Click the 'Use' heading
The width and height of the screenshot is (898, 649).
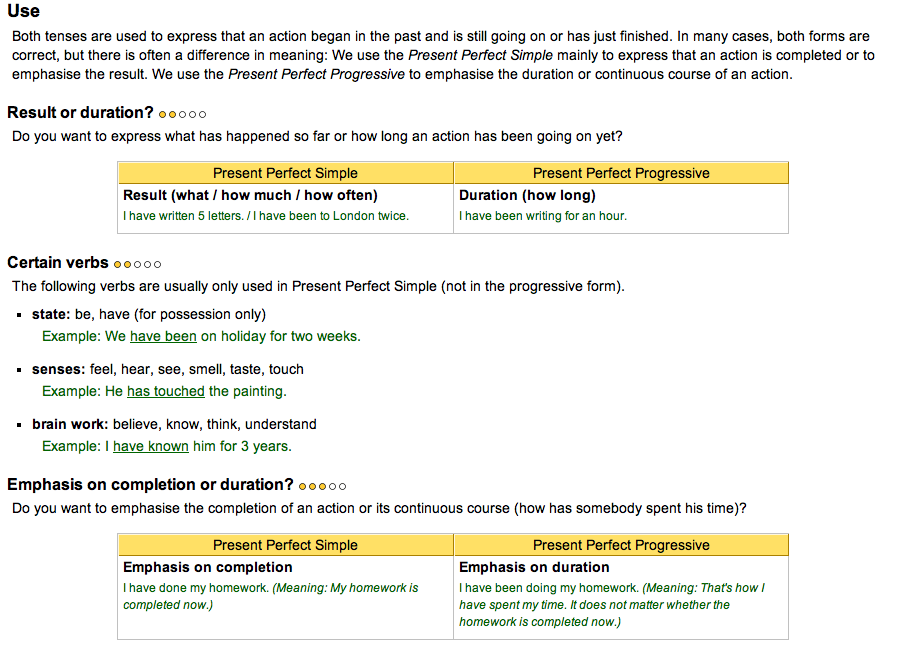click(23, 10)
